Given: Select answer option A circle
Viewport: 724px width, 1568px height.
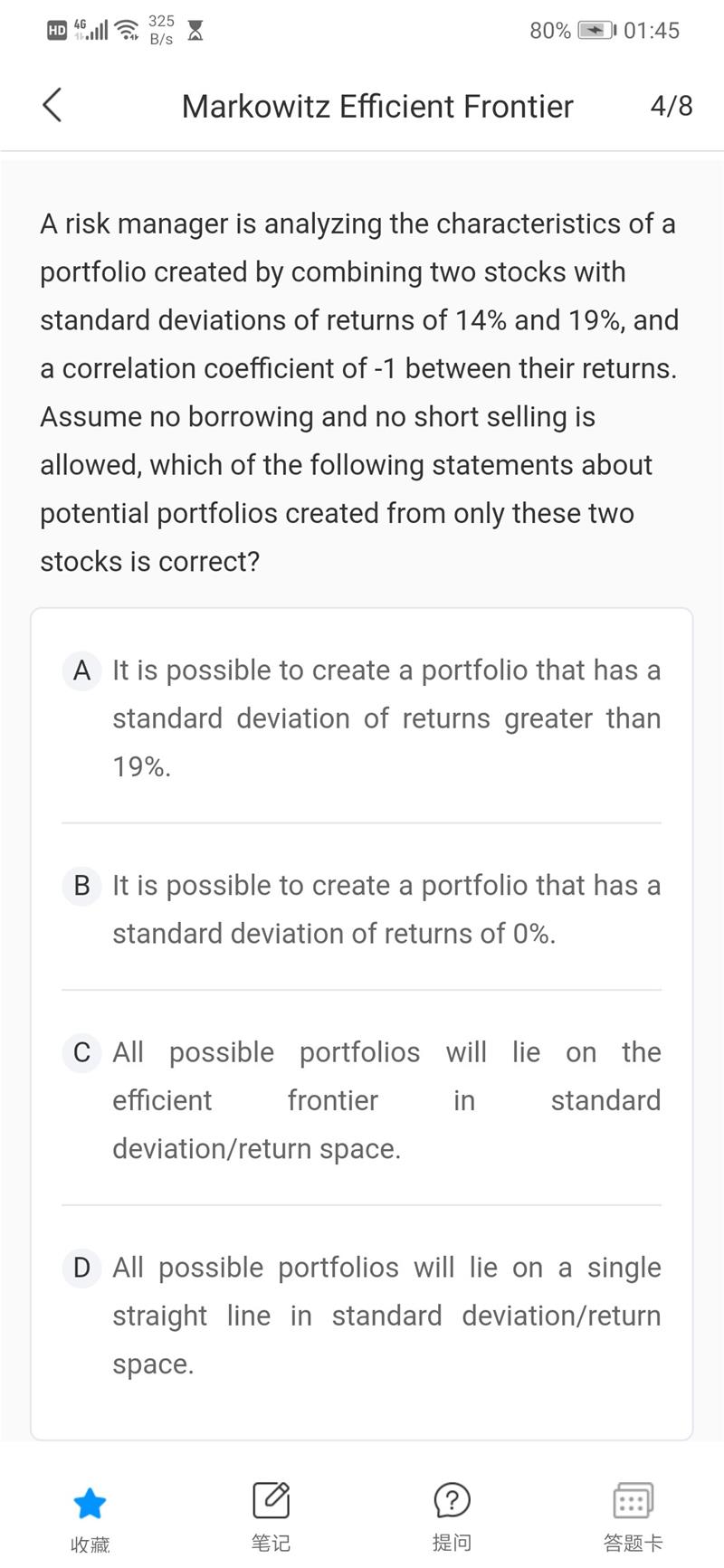Looking at the screenshot, I should 81,670.
